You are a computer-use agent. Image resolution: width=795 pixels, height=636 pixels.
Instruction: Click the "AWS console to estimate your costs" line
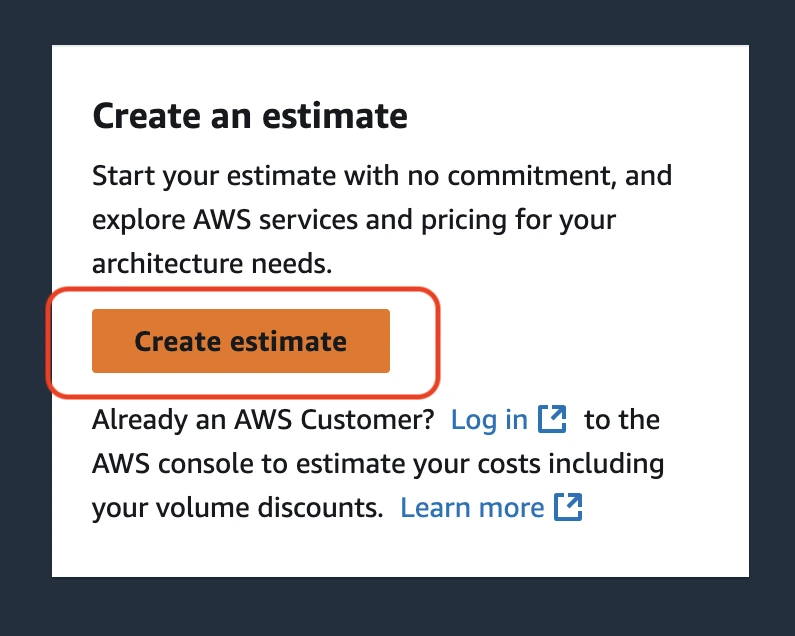pyautogui.click(x=377, y=464)
